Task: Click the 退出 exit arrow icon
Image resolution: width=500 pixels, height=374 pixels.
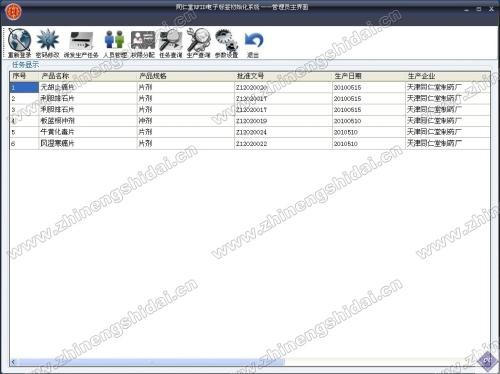Action: click(253, 43)
